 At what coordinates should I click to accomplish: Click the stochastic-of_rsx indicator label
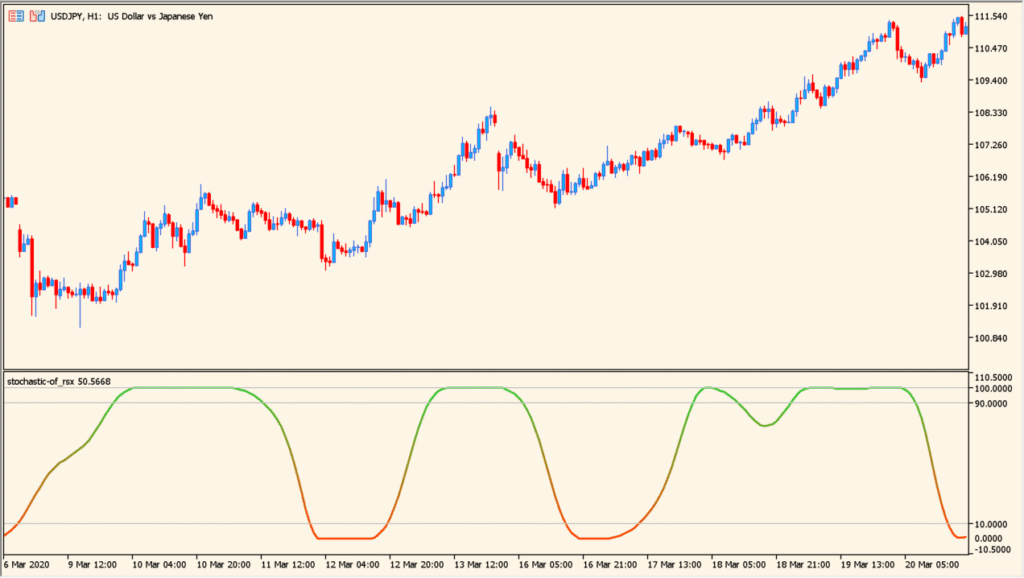point(42,381)
